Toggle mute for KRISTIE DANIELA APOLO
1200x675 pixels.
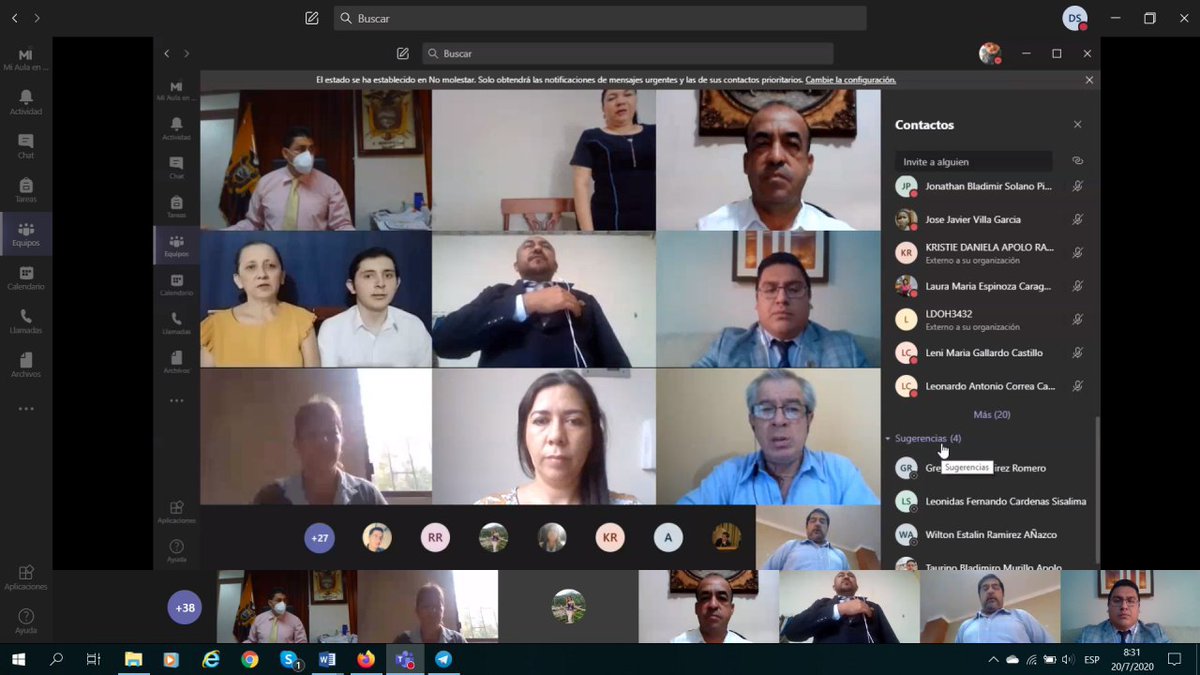[x=1077, y=253]
